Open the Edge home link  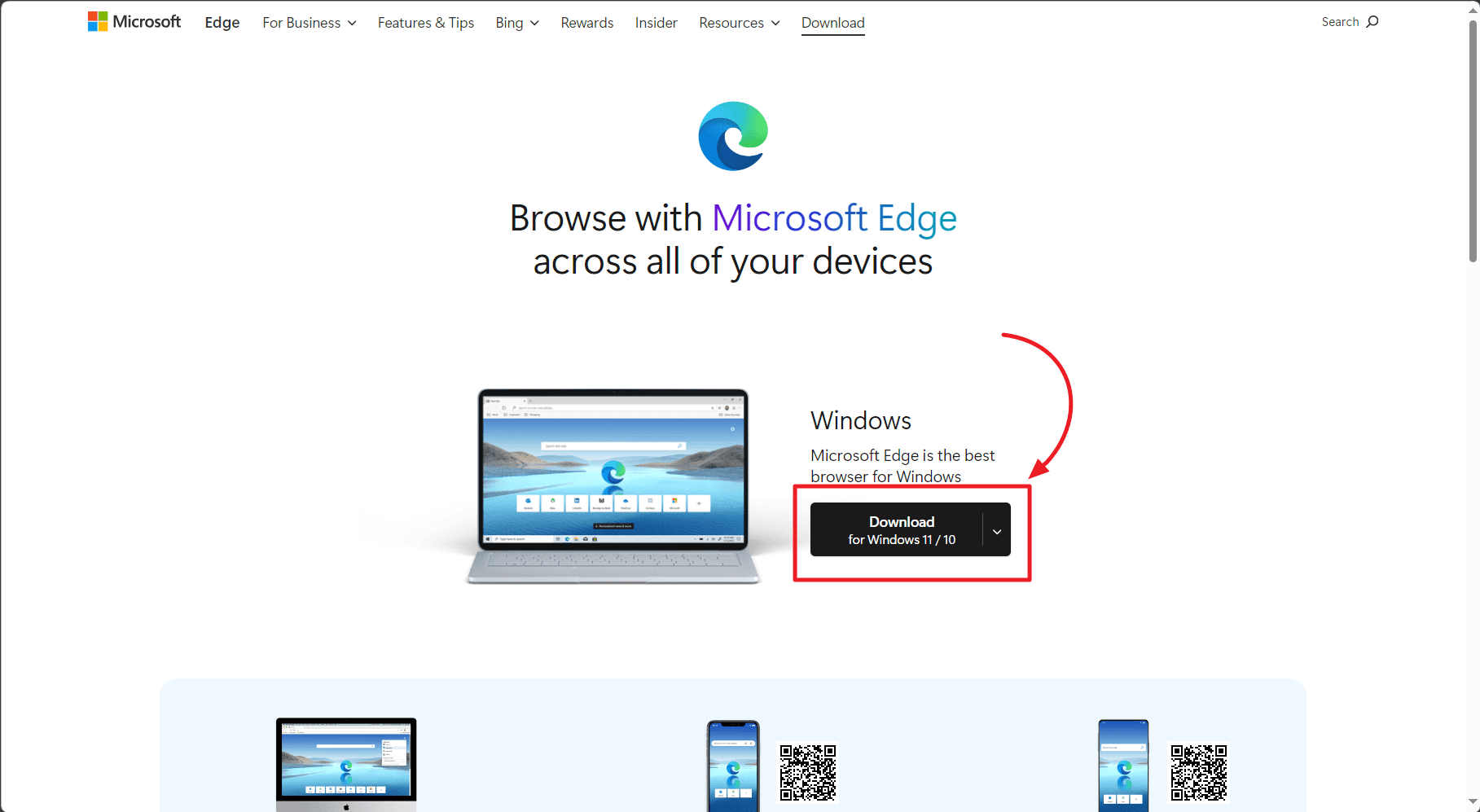point(222,23)
